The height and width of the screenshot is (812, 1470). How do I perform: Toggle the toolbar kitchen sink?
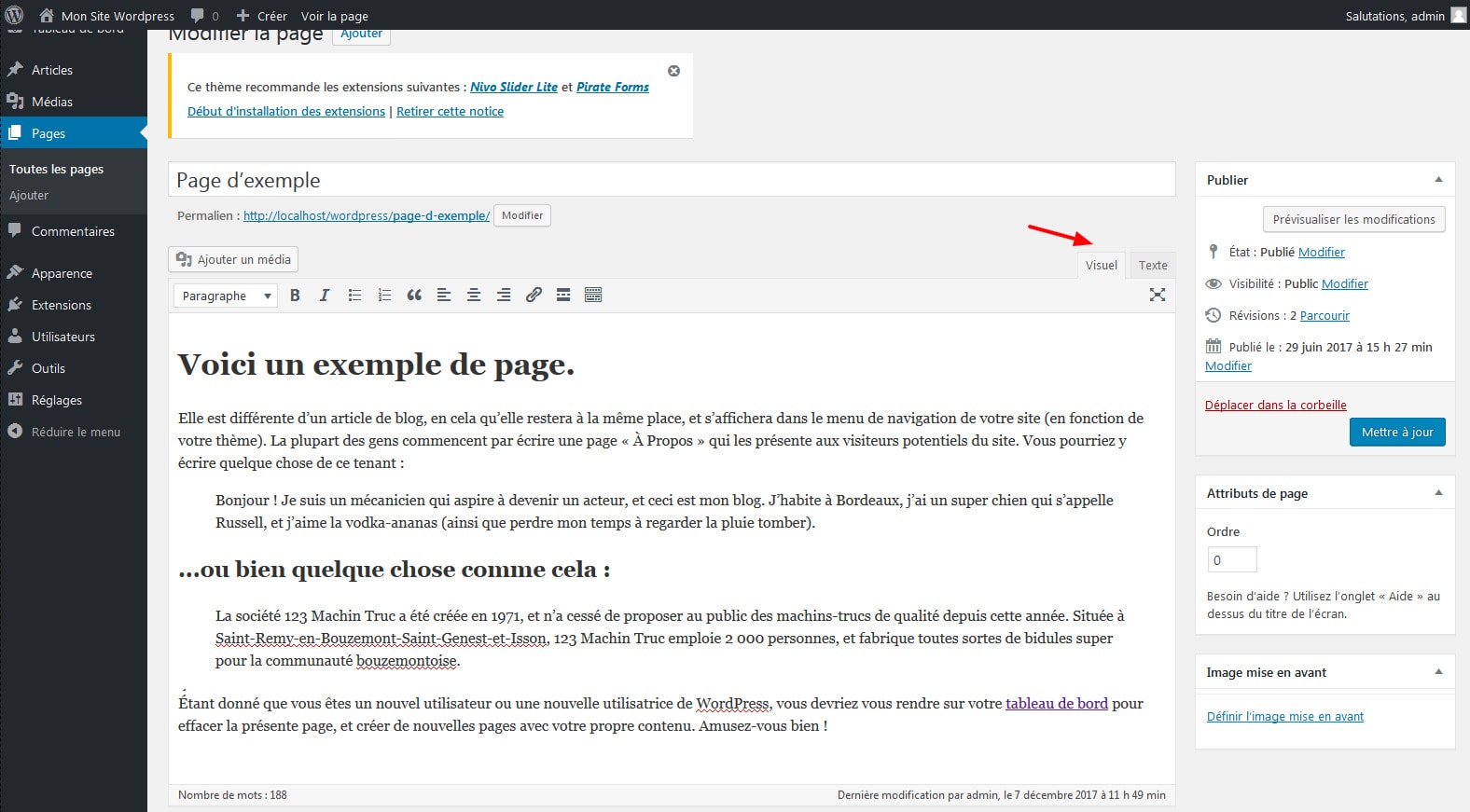click(x=593, y=295)
